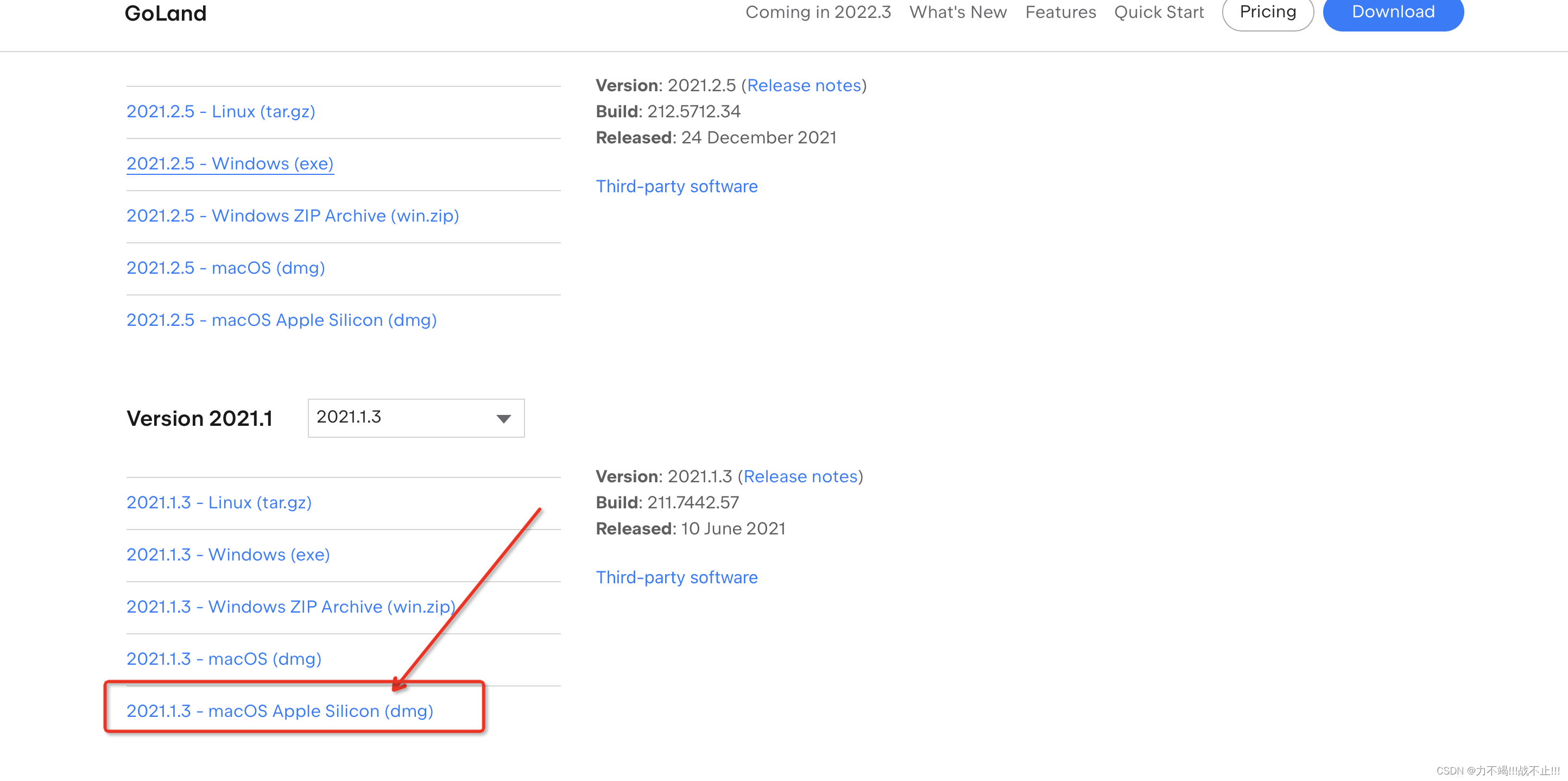Open Third-party software link under 2021.1.3

(676, 577)
